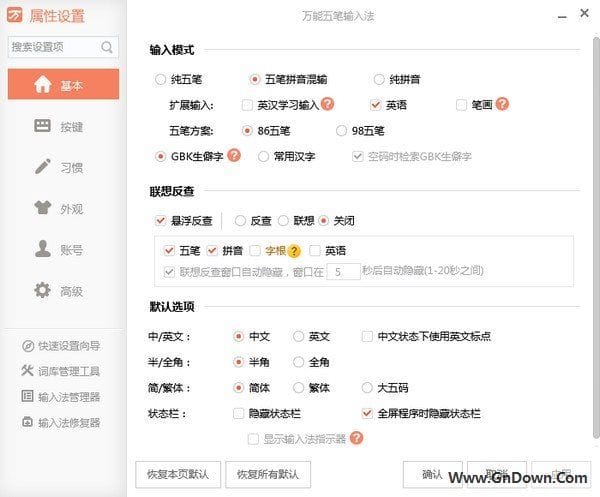Switch to the 外观 tab

(64, 208)
